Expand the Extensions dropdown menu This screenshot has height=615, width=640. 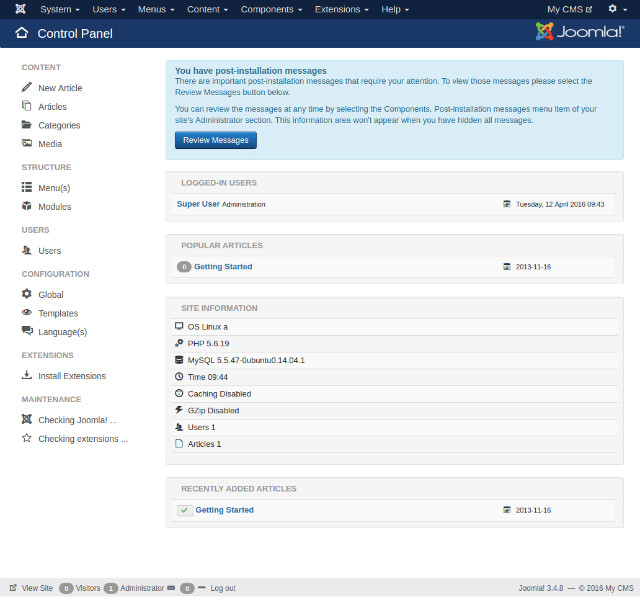coord(342,9)
